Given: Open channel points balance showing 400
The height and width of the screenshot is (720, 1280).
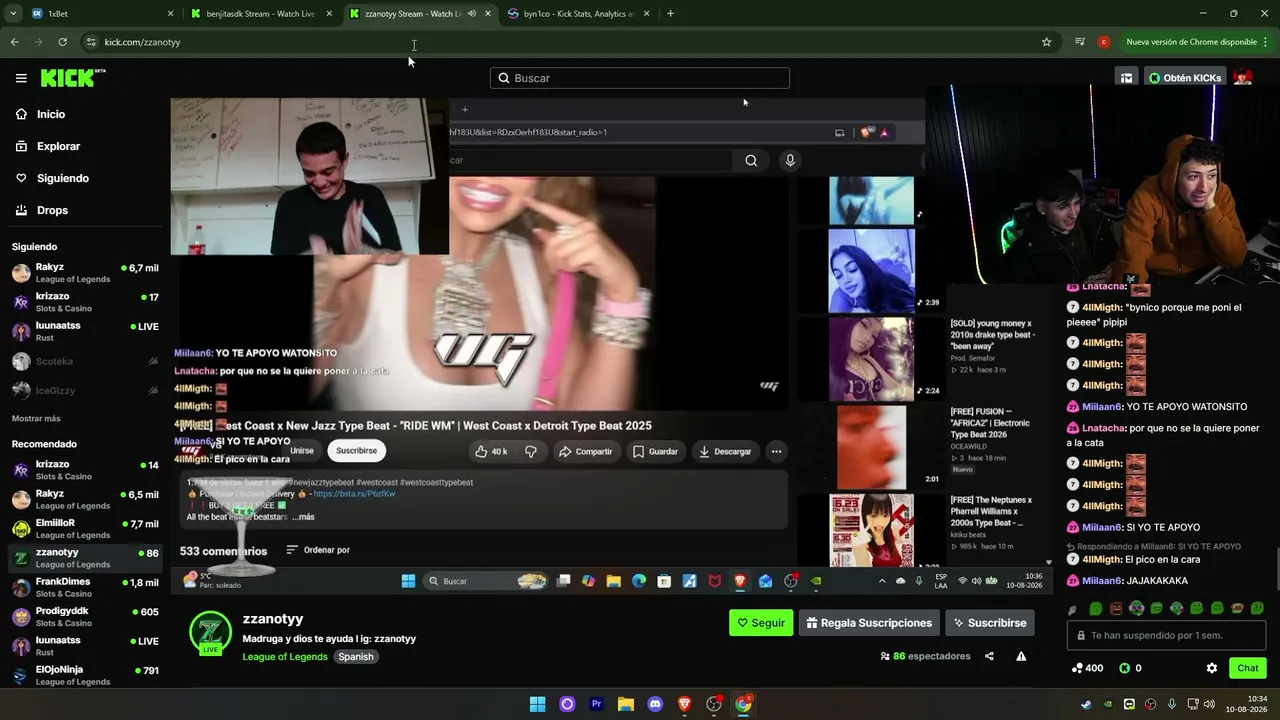Looking at the screenshot, I should (1087, 668).
